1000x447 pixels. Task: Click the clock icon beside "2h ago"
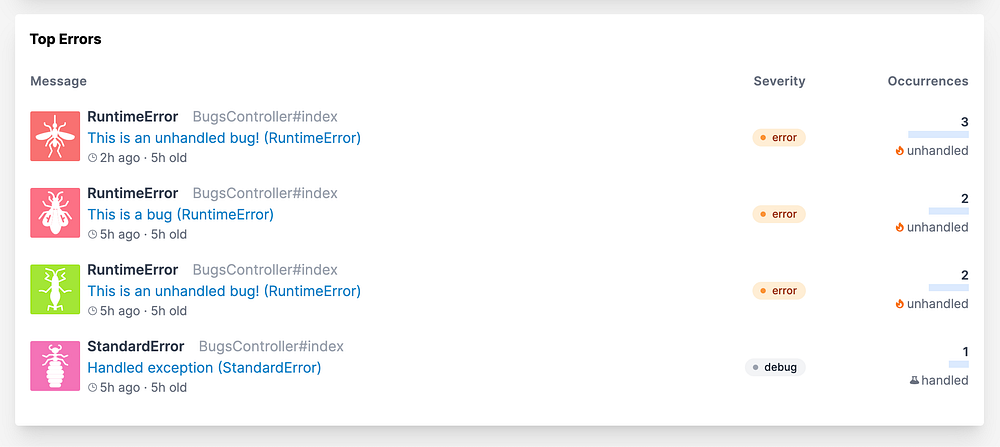[93, 158]
